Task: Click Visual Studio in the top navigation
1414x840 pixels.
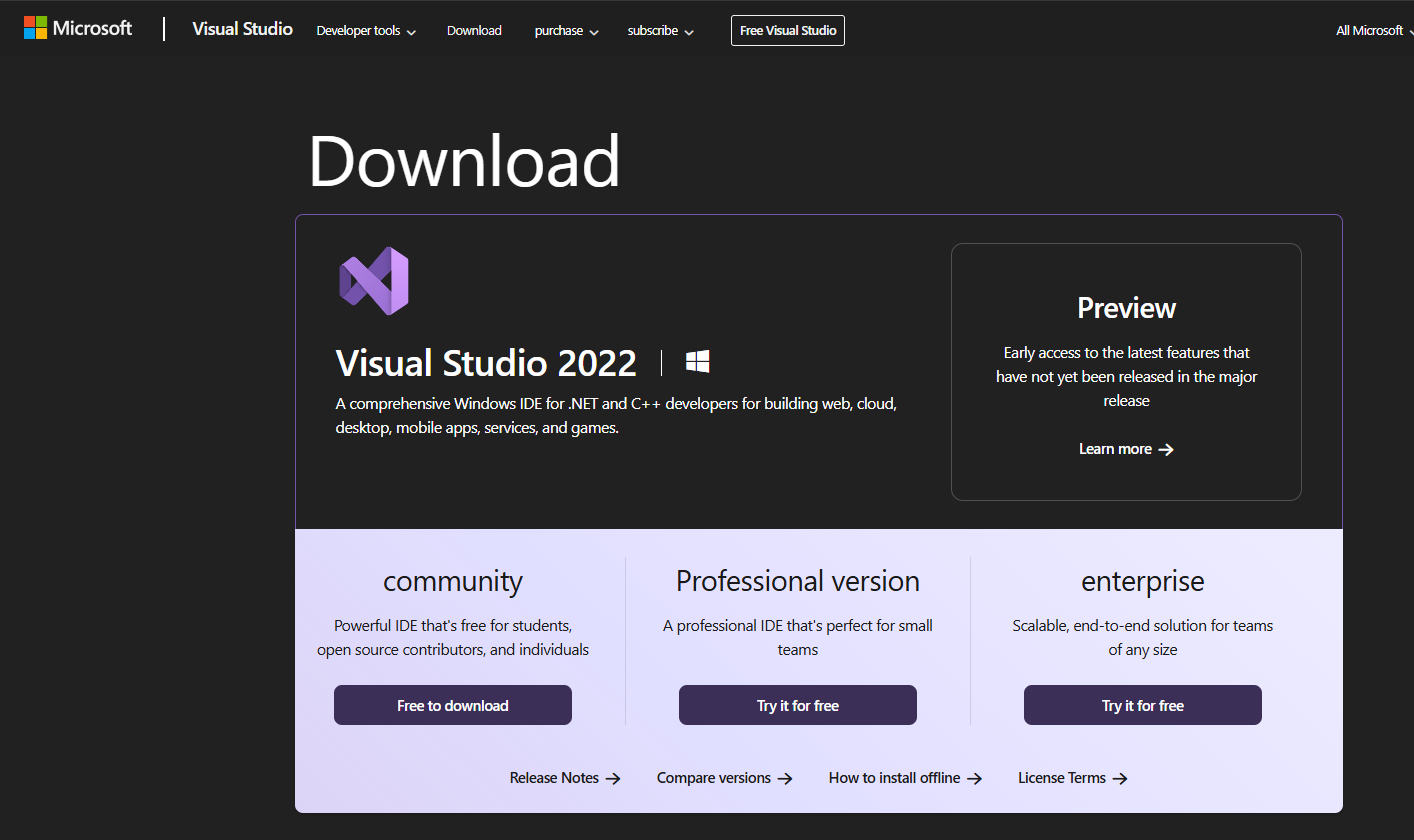Action: click(242, 29)
